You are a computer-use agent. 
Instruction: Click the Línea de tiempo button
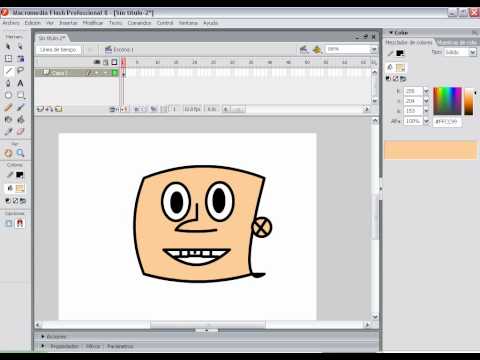[x=58, y=50]
